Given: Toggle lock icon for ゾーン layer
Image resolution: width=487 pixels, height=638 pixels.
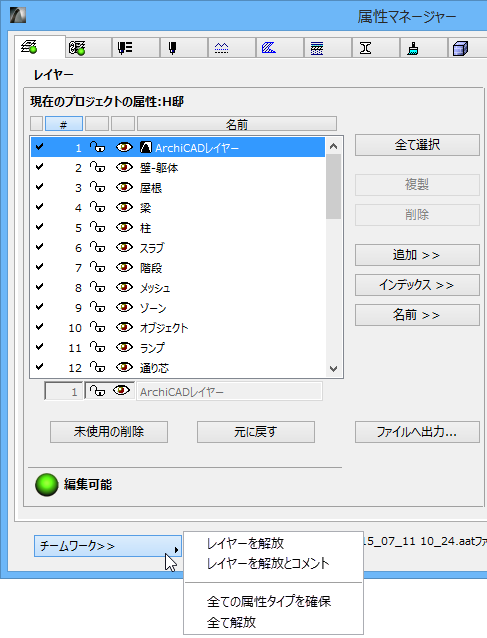Looking at the screenshot, I should click(x=97, y=307).
